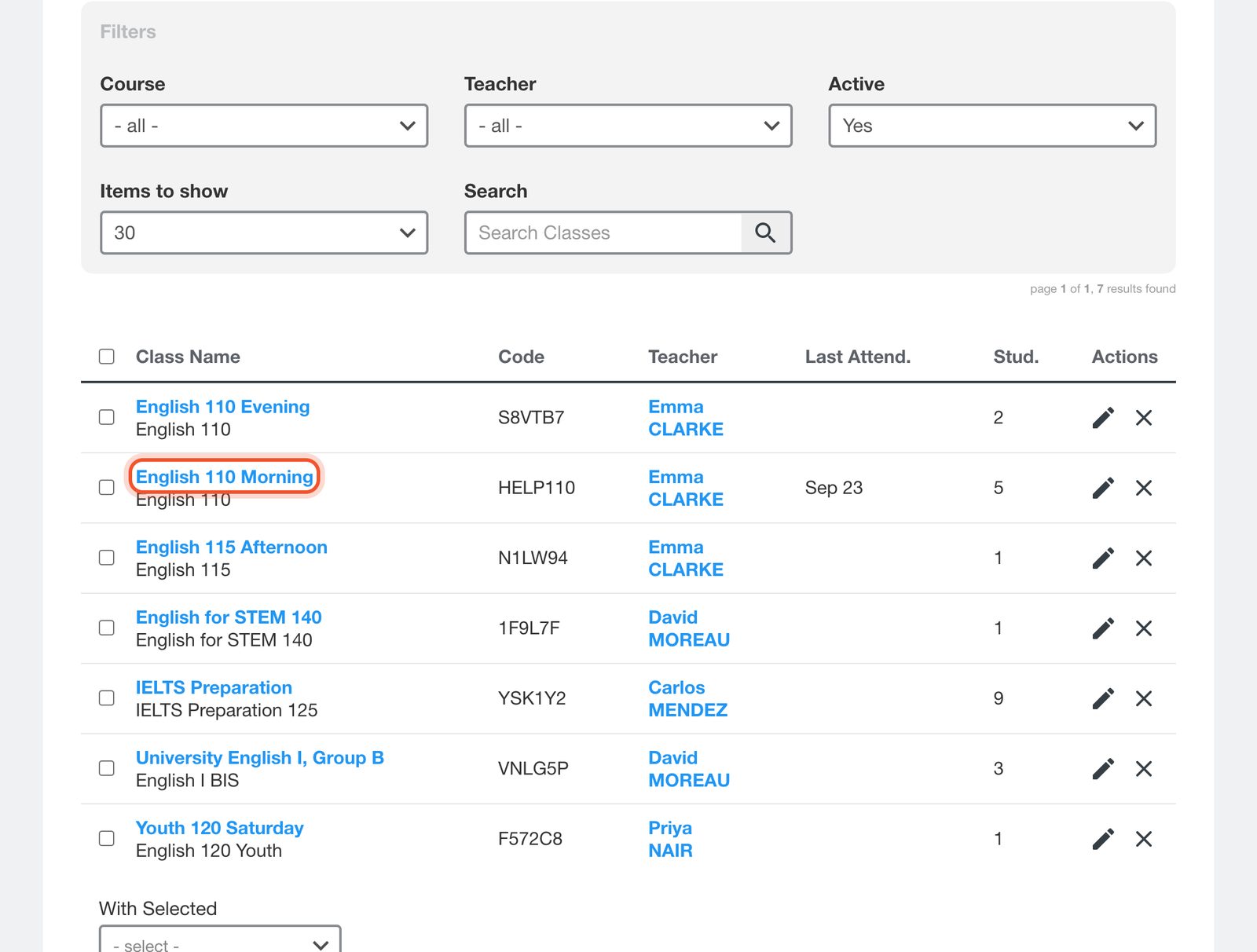The height and width of the screenshot is (952, 1257).
Task: Click the class code YSK1Y2
Action: (x=532, y=698)
